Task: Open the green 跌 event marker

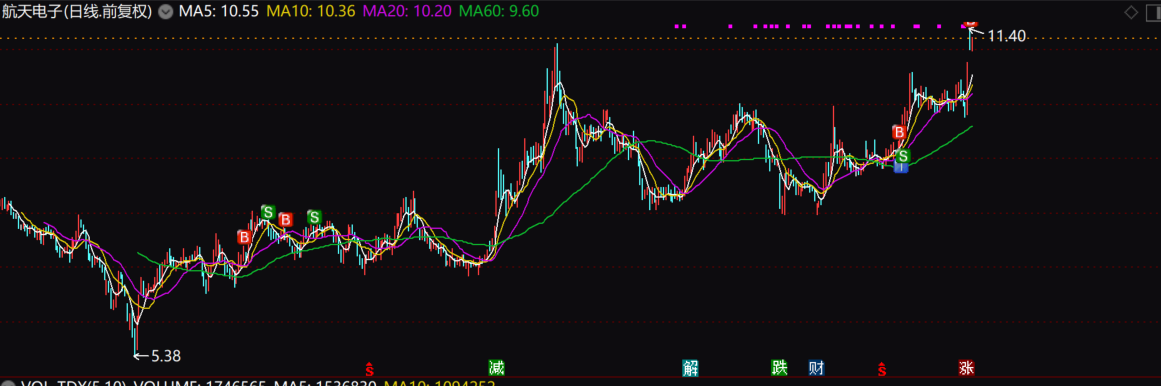Action: coord(780,367)
